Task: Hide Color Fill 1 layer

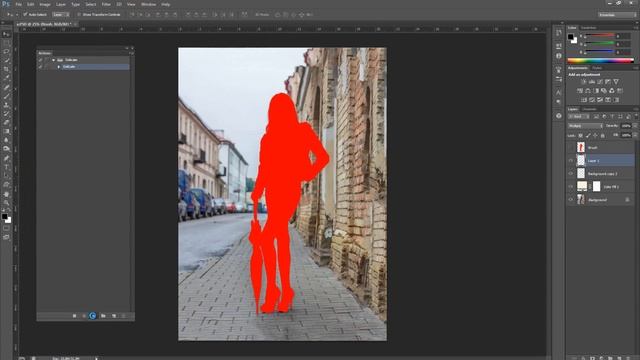Action: click(x=571, y=187)
